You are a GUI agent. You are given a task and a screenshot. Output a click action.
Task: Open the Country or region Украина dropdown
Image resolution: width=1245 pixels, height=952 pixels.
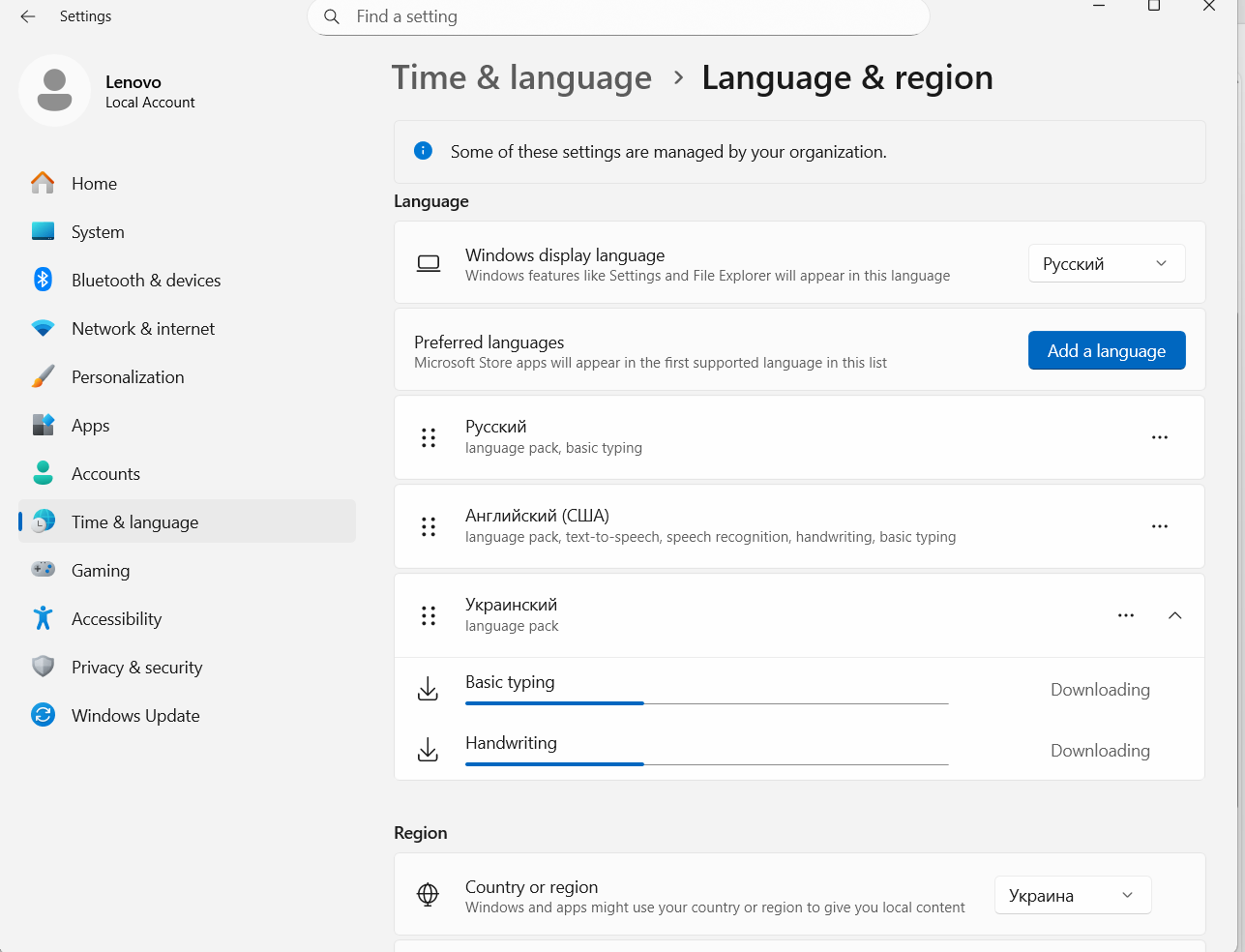point(1073,895)
